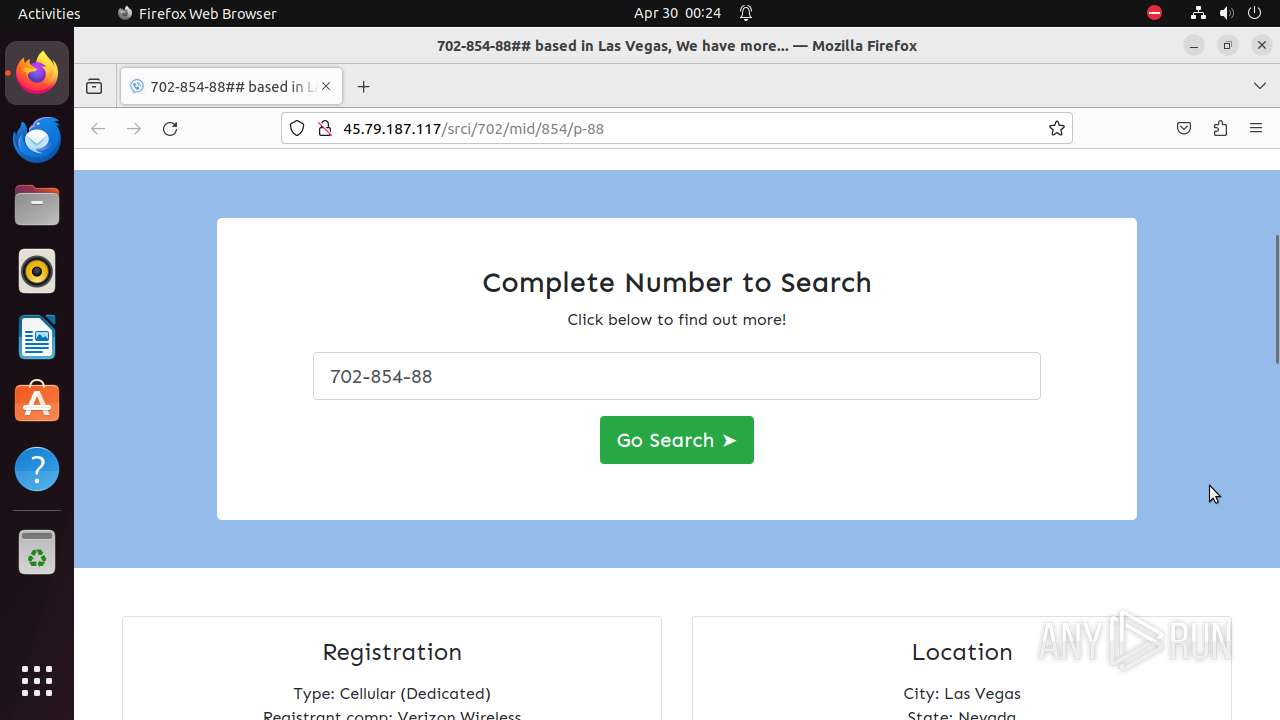Viewport: 1280px width, 720px height.
Task: Click the Location card heading
Action: coord(962,652)
